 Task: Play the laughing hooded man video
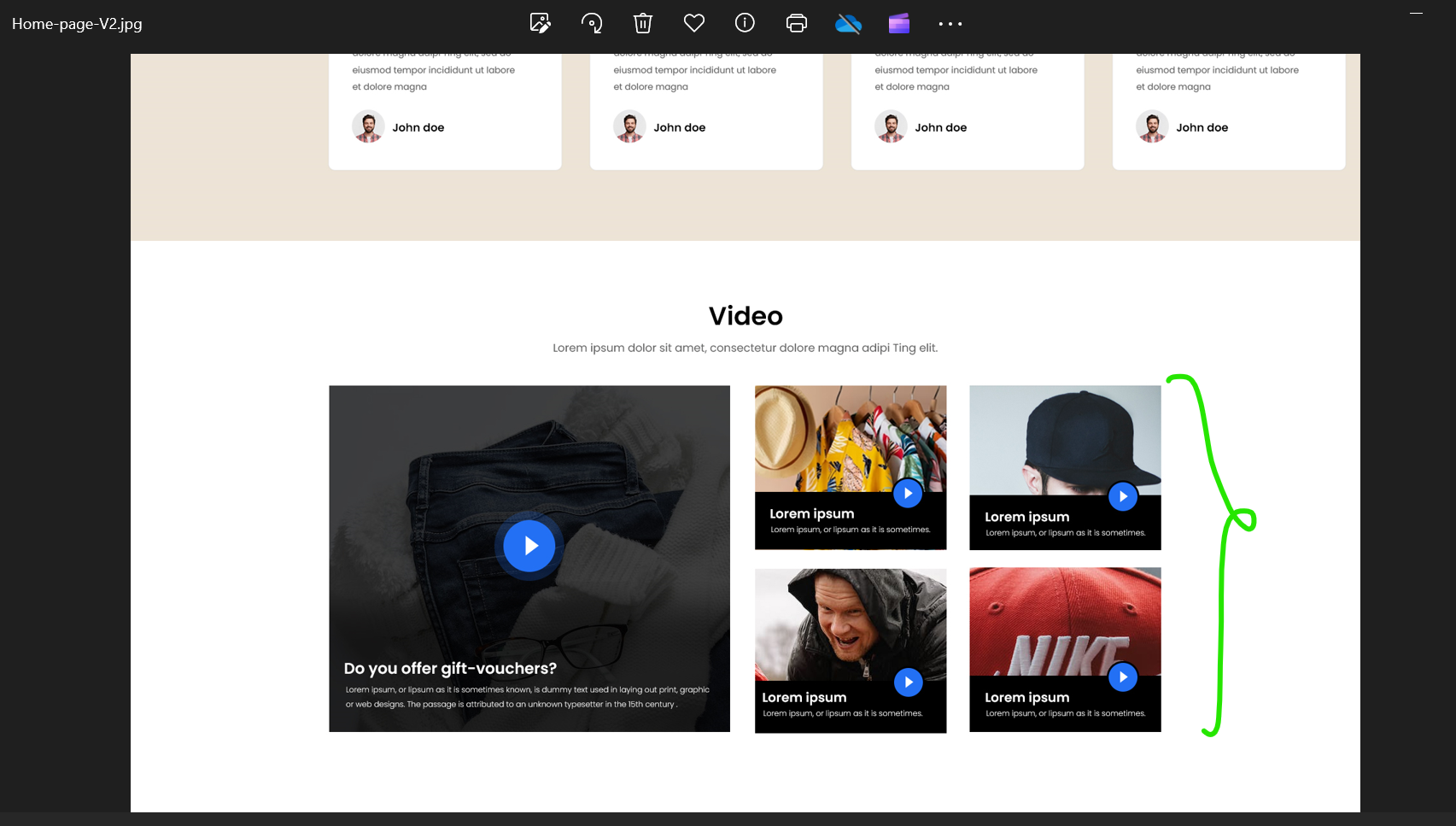[x=909, y=682]
